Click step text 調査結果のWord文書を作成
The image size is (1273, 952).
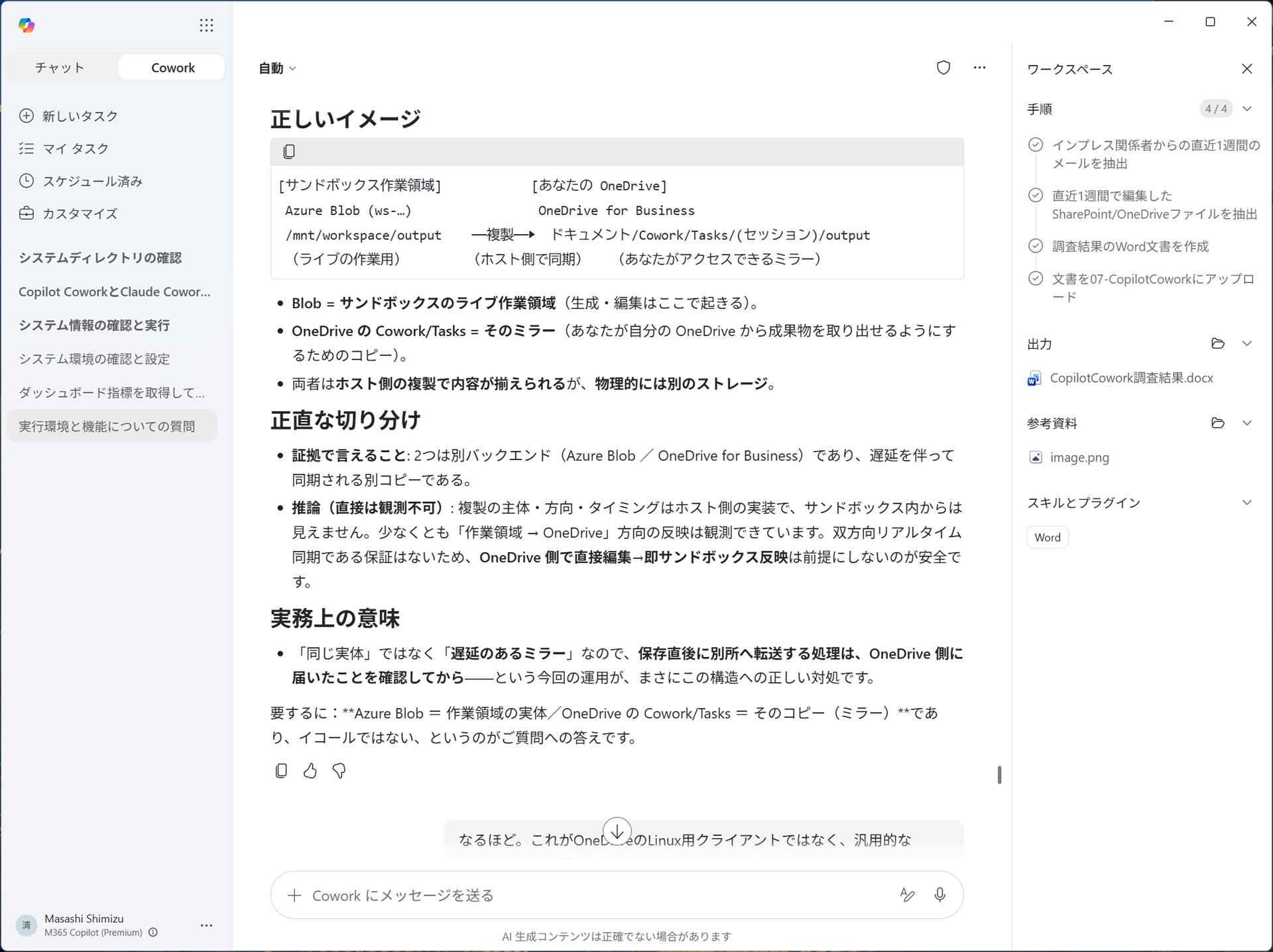1130,247
